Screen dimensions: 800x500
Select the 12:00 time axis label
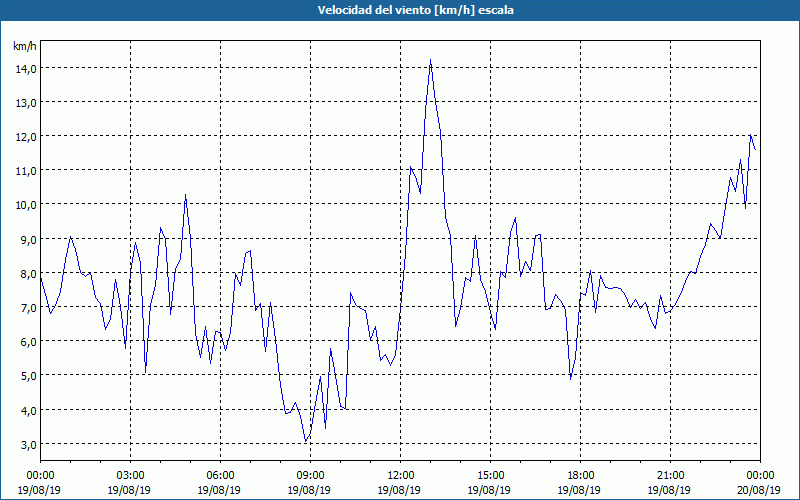401,475
